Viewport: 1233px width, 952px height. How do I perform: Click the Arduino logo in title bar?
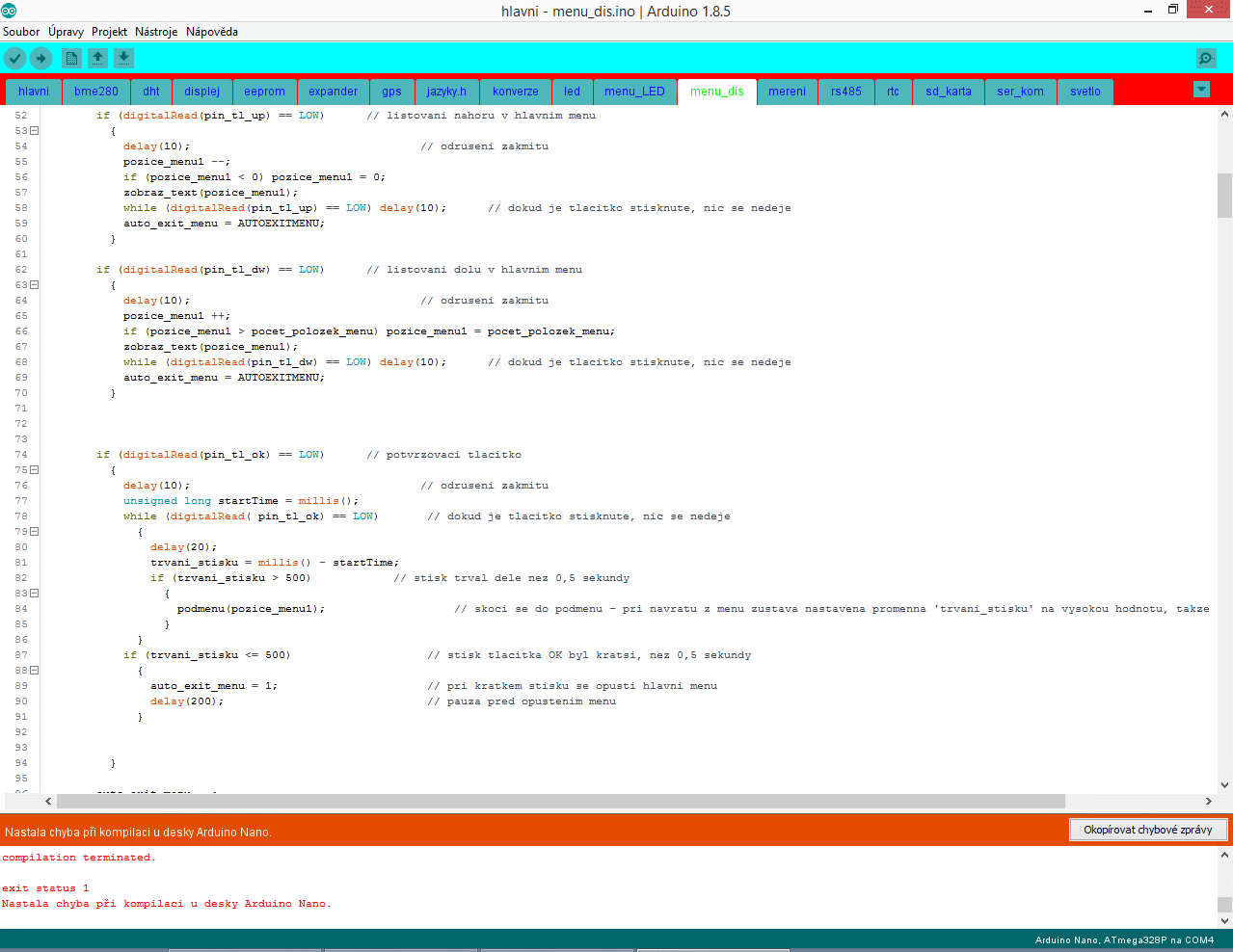click(9, 11)
